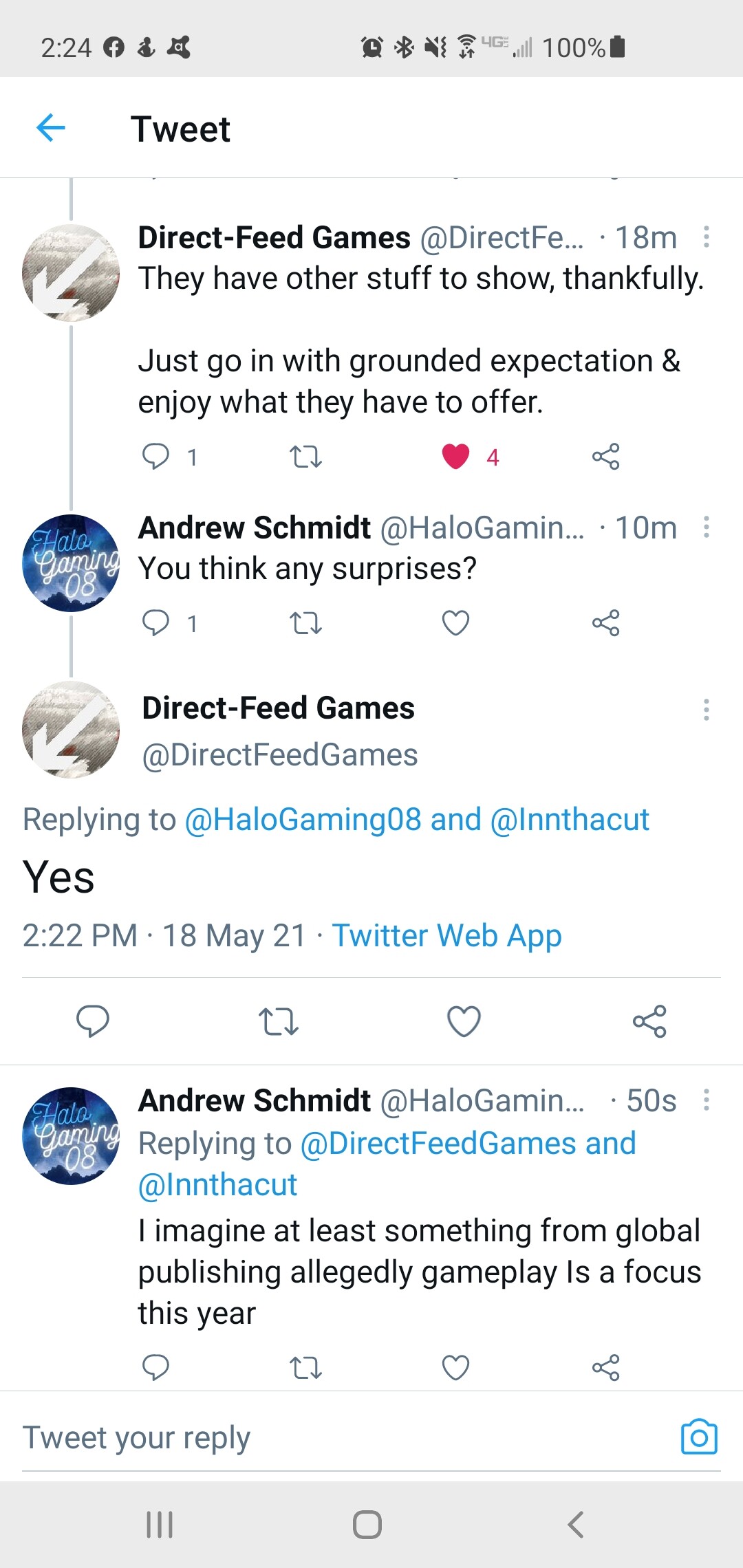Viewport: 743px width, 1568px height.
Task: Open Andrew Schmidt's Halo Gaming avatar
Action: pyautogui.click(x=71, y=563)
